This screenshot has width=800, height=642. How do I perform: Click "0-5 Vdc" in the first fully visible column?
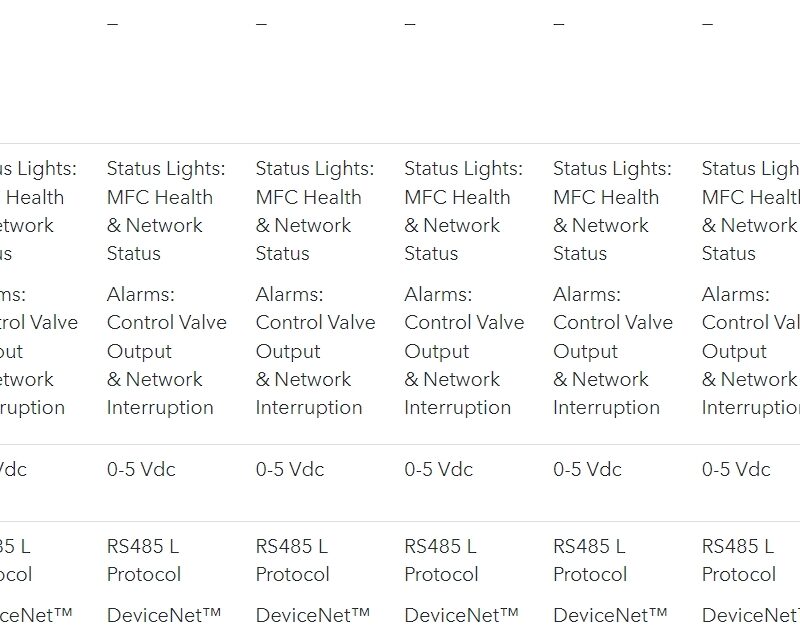click(141, 469)
